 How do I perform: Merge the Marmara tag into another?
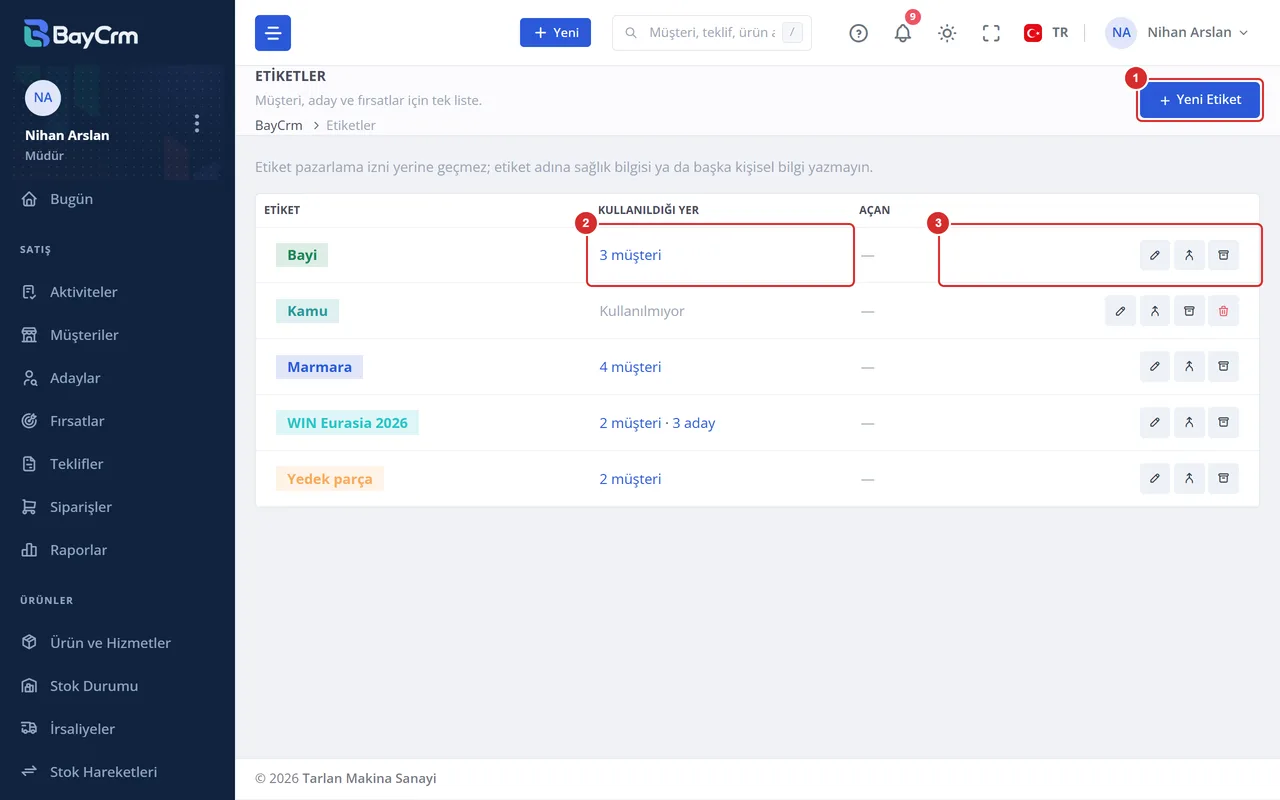point(1189,367)
